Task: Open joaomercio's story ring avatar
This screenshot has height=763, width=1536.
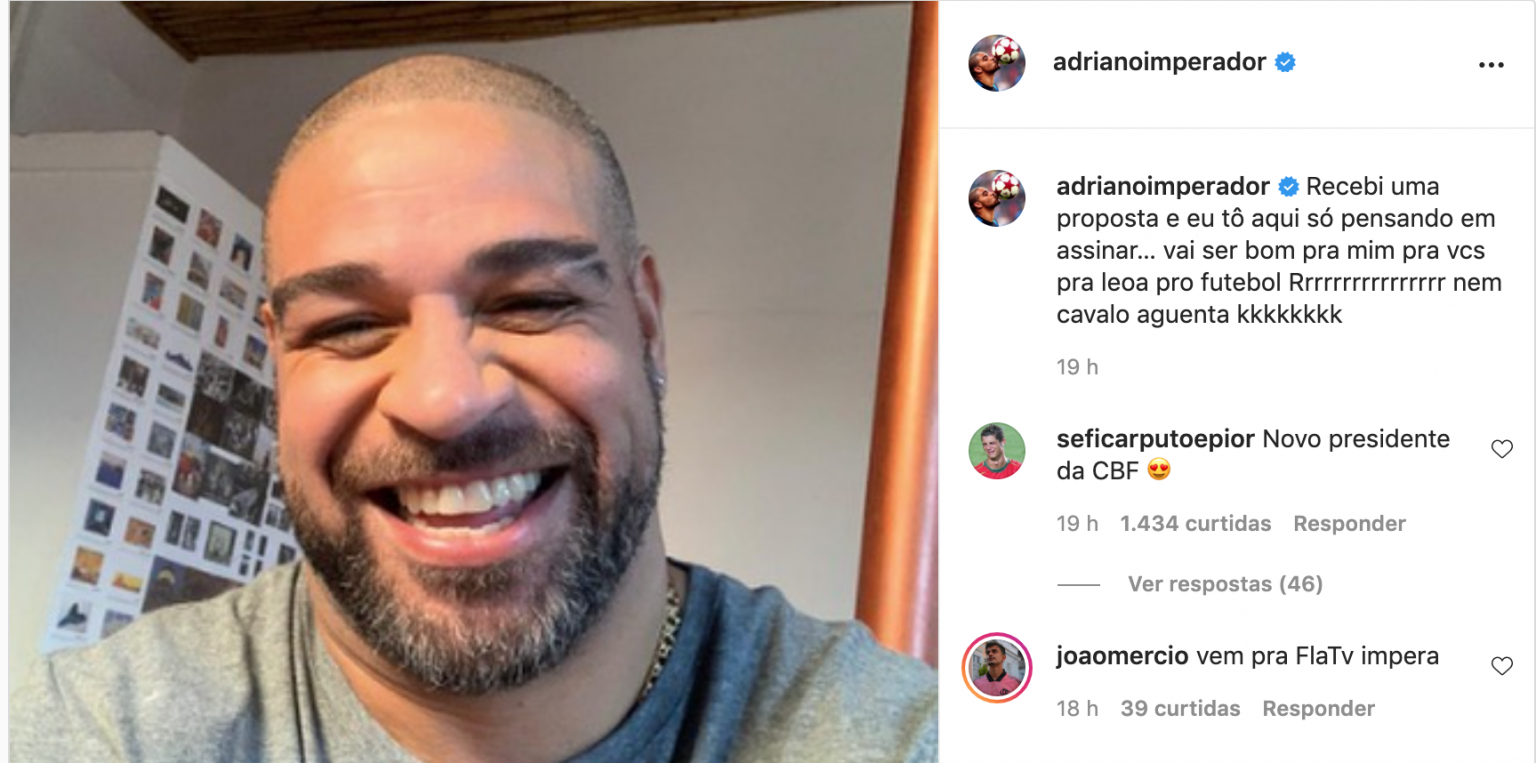Action: [997, 668]
